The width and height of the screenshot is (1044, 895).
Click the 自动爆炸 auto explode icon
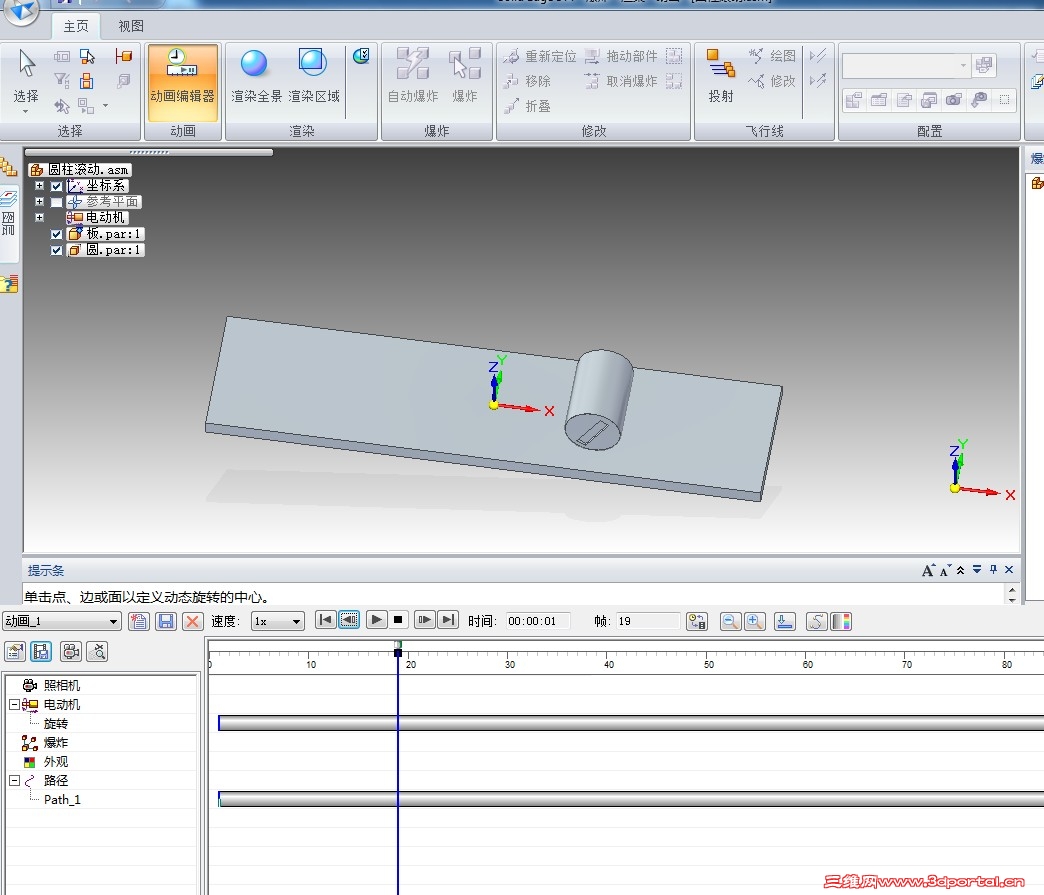pyautogui.click(x=413, y=75)
